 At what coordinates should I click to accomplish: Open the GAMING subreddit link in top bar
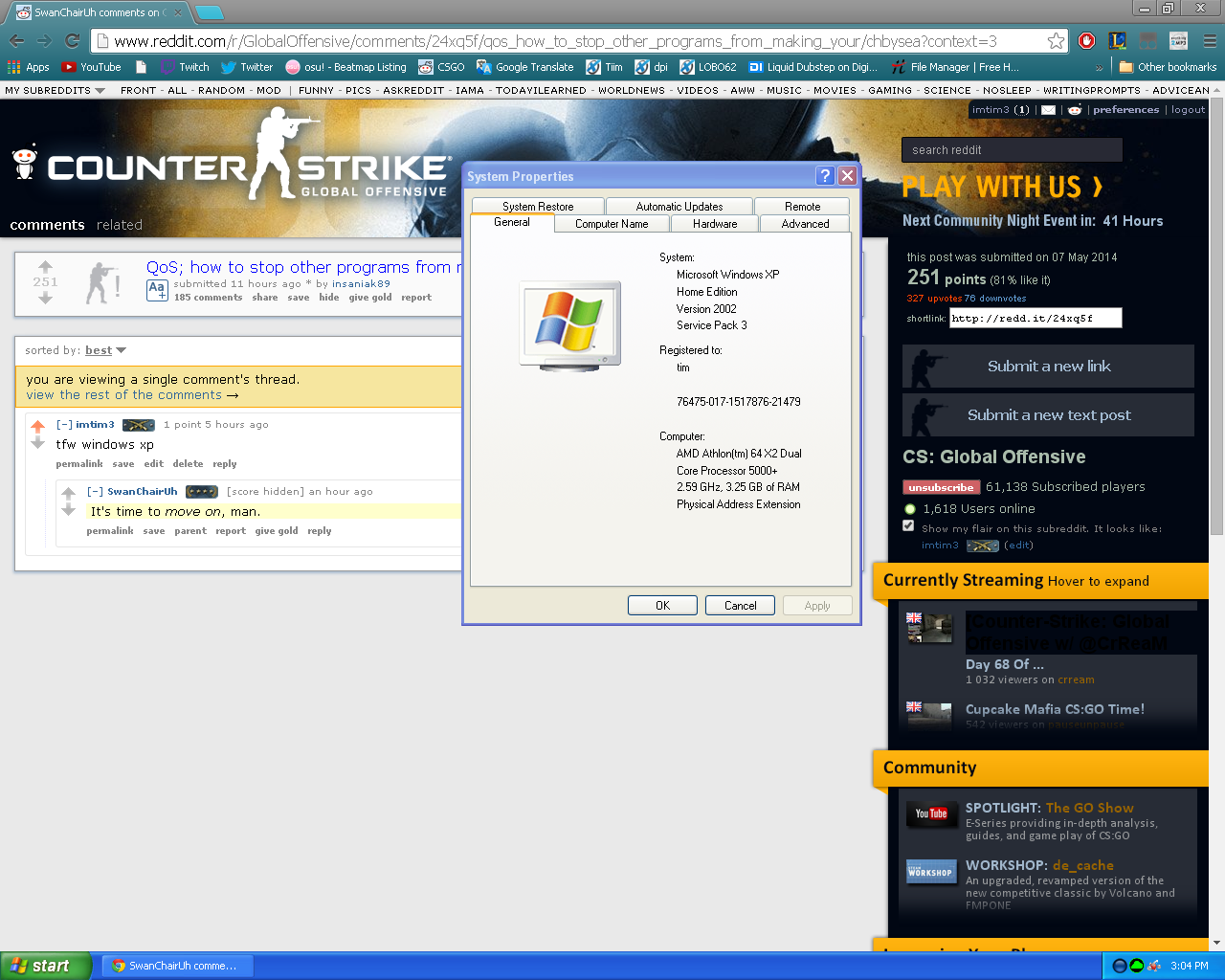coord(890,90)
